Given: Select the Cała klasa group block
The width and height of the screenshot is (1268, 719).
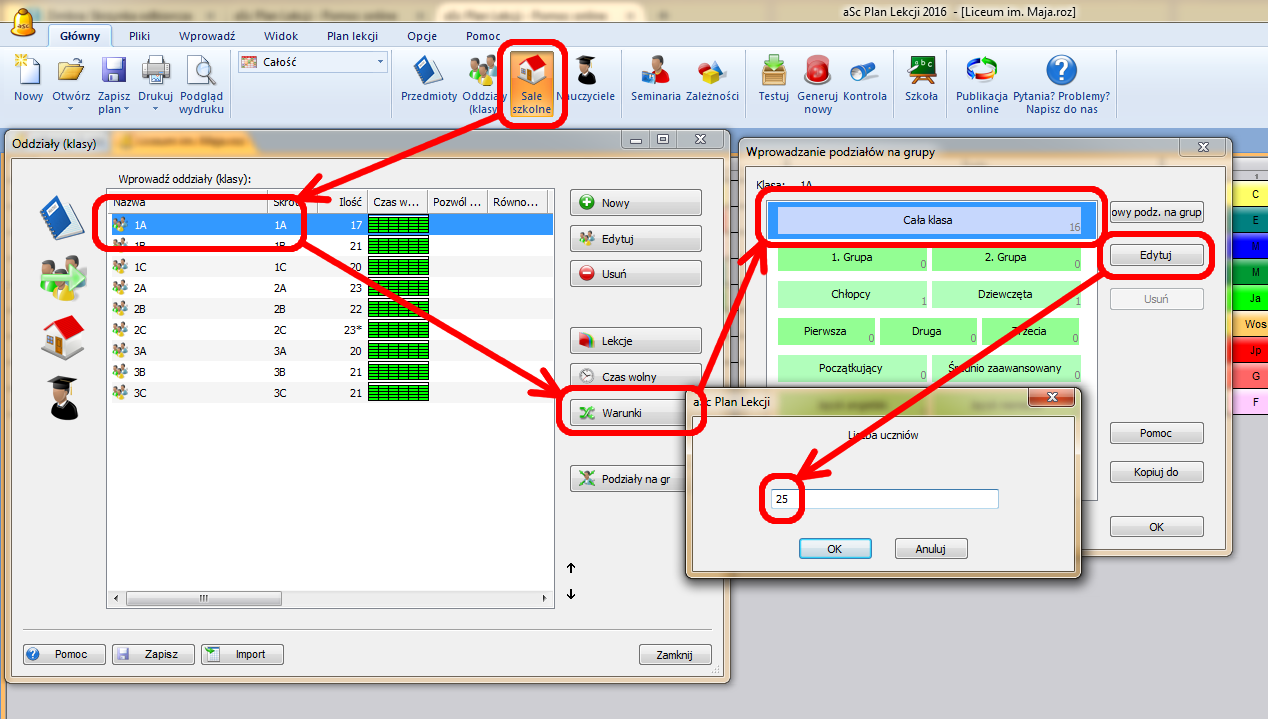Looking at the screenshot, I should click(930, 221).
